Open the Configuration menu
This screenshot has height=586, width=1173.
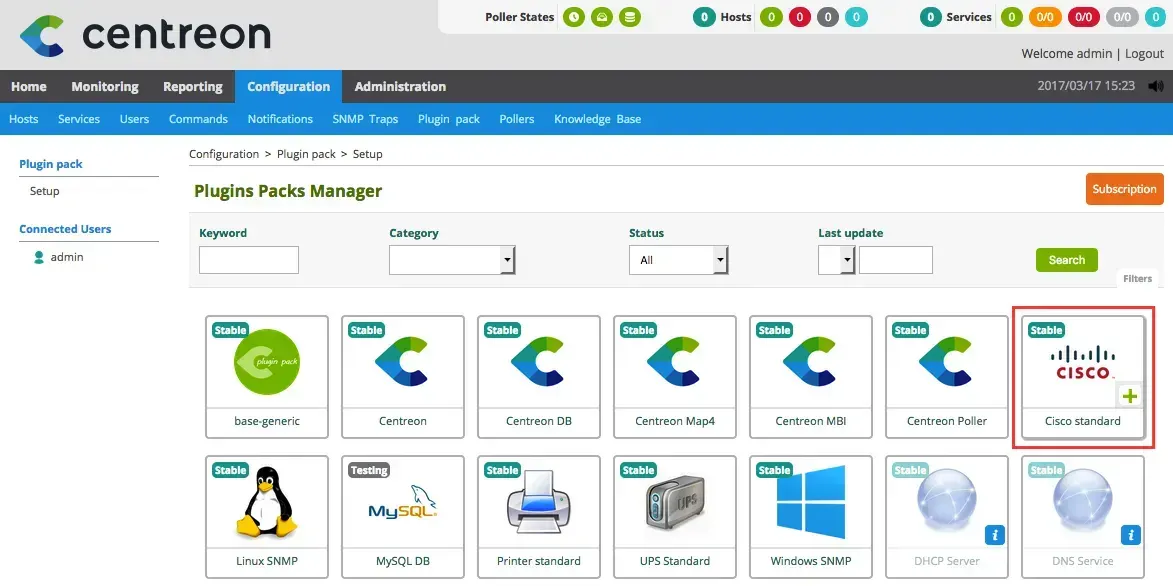tap(289, 86)
